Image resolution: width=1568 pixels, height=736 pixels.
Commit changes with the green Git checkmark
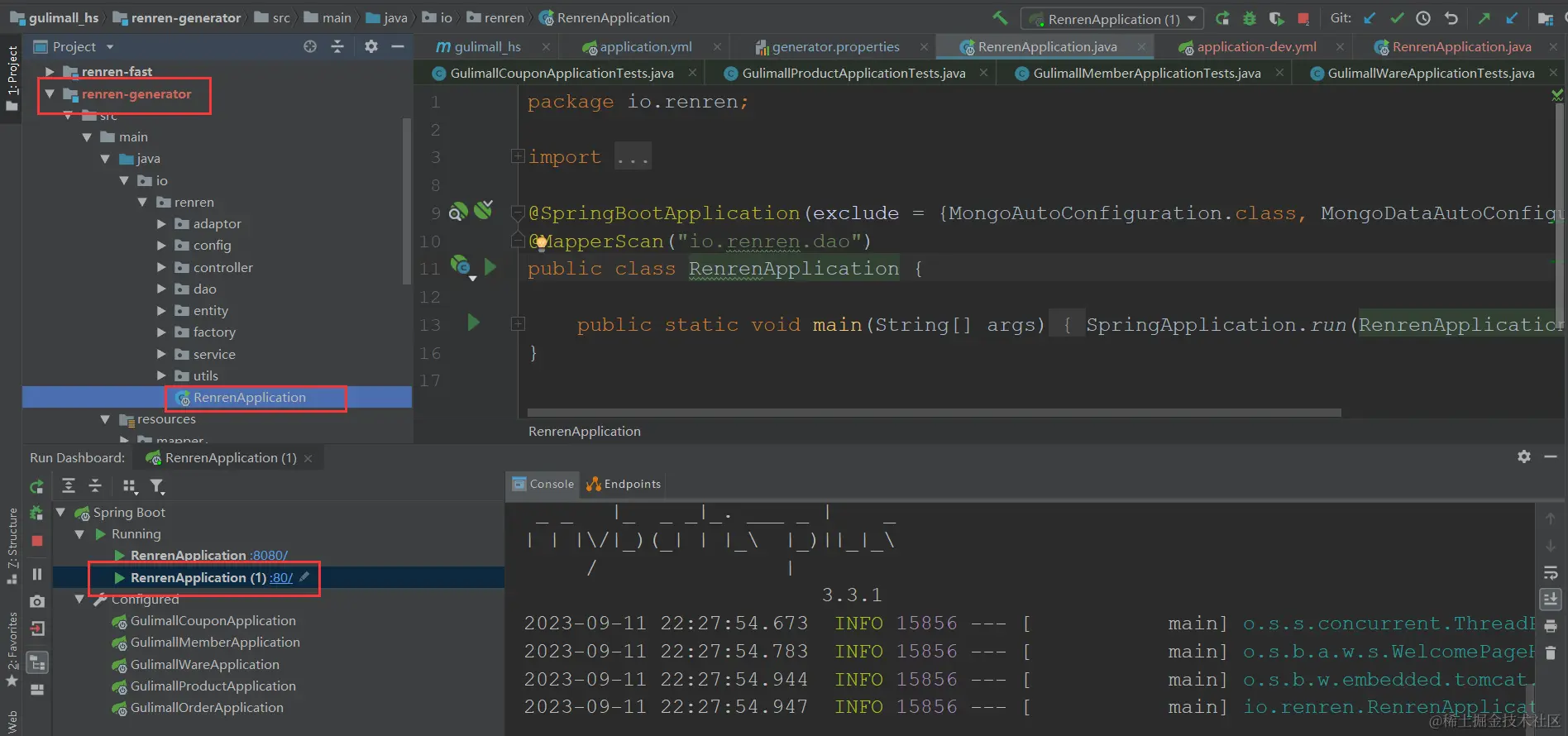click(x=1397, y=18)
